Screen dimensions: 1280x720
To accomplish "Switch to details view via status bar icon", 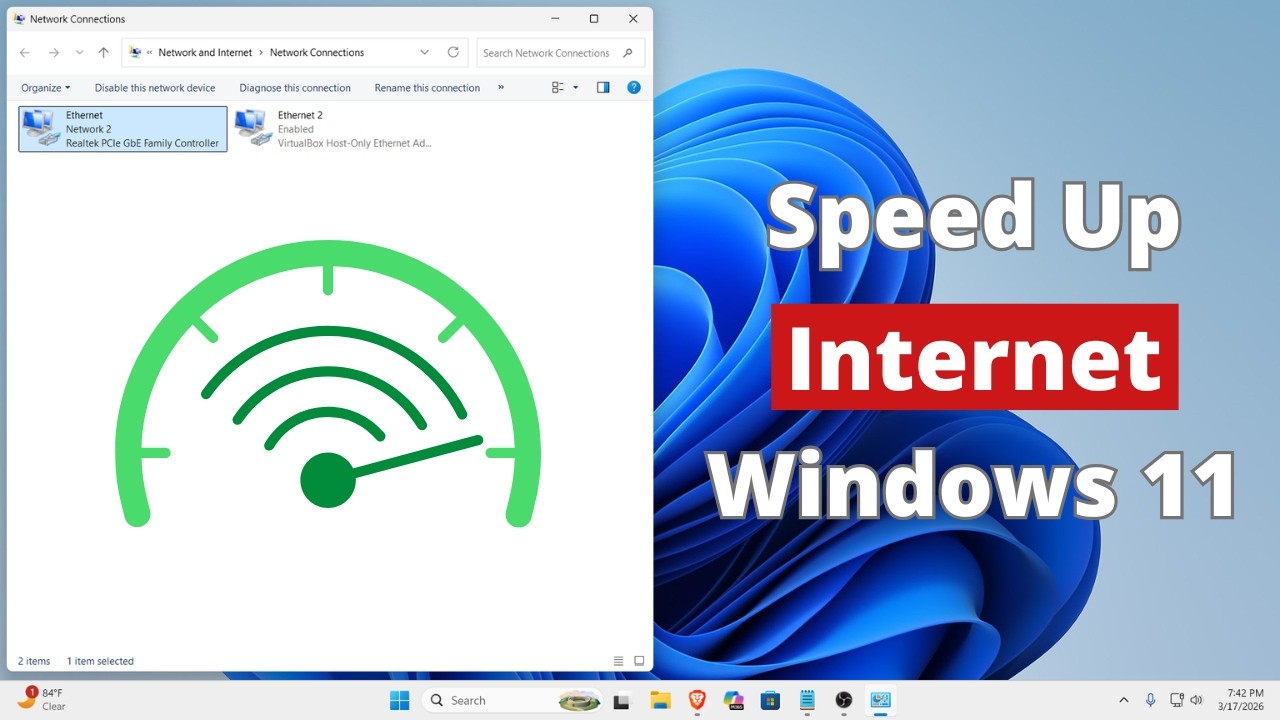I will (x=618, y=661).
